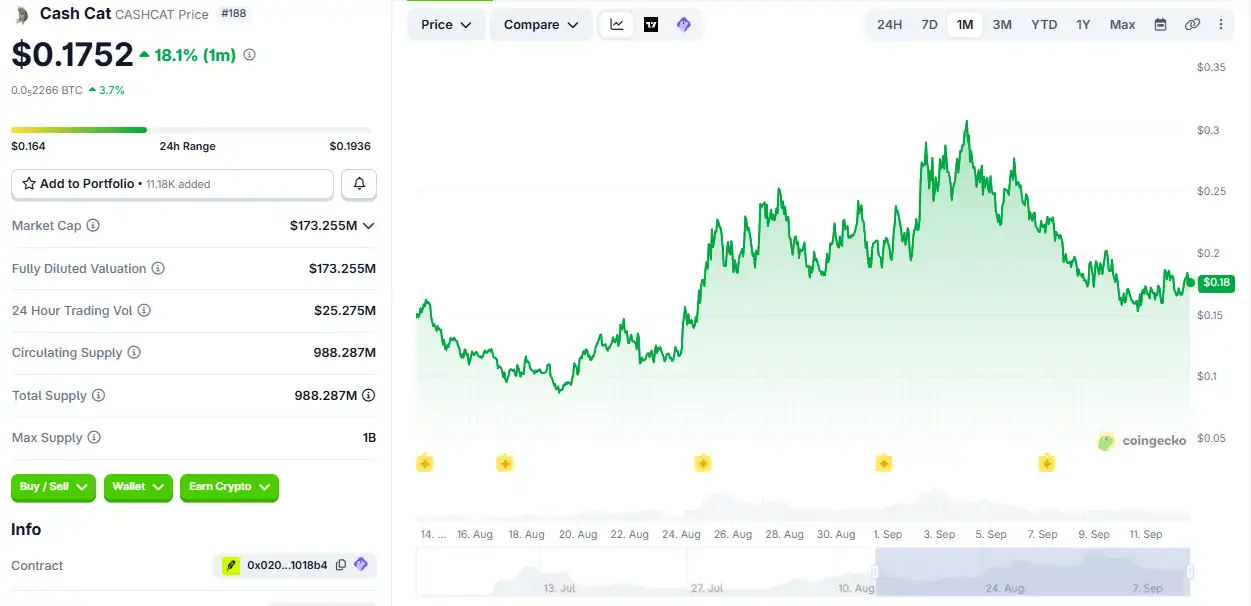Click info icon beside Market Cap
The height and width of the screenshot is (606, 1251).
point(93,226)
